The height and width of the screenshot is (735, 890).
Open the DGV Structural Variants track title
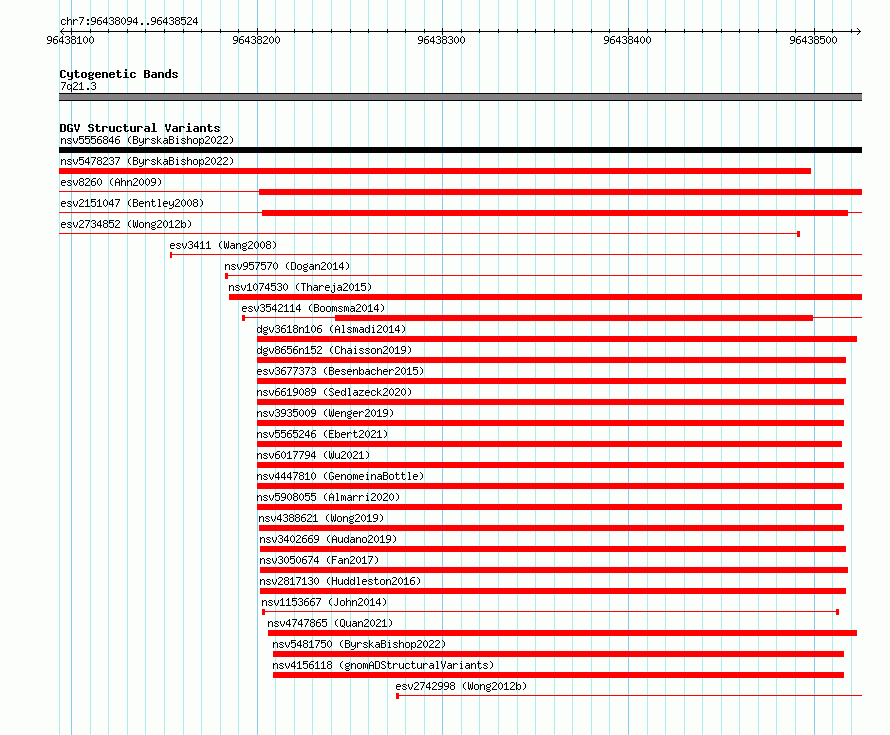click(140, 128)
